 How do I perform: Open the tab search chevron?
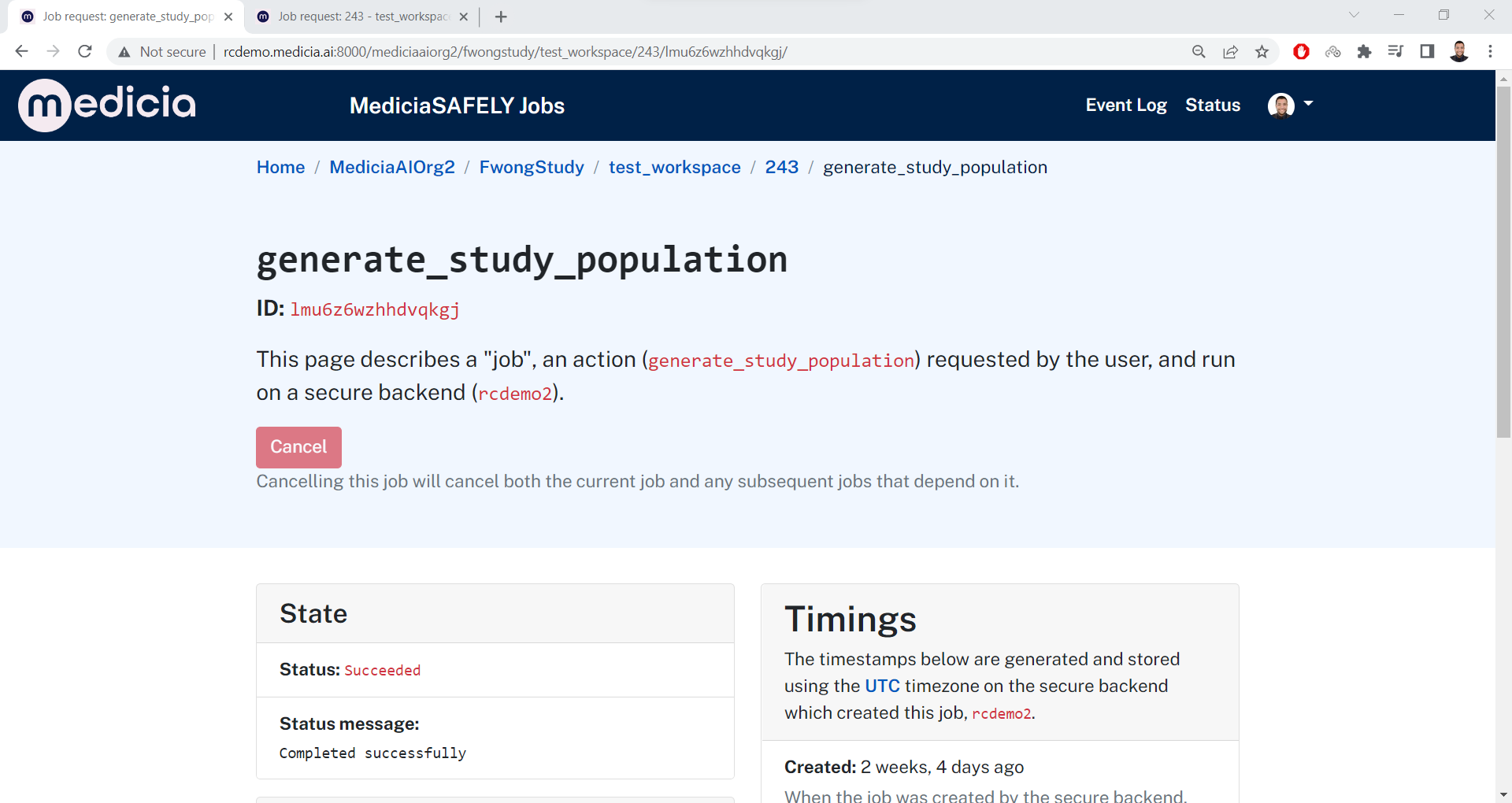pos(1354,15)
